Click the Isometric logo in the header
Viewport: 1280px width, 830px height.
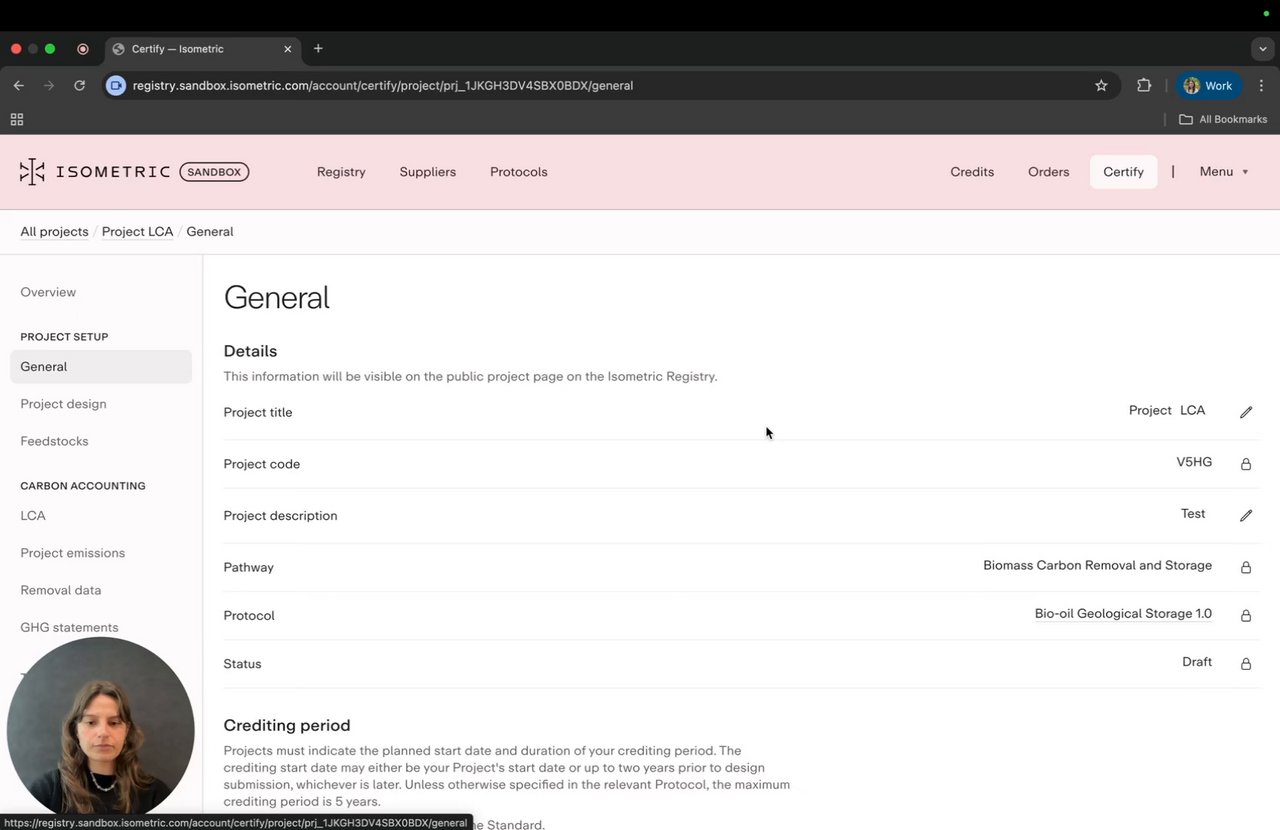95,172
